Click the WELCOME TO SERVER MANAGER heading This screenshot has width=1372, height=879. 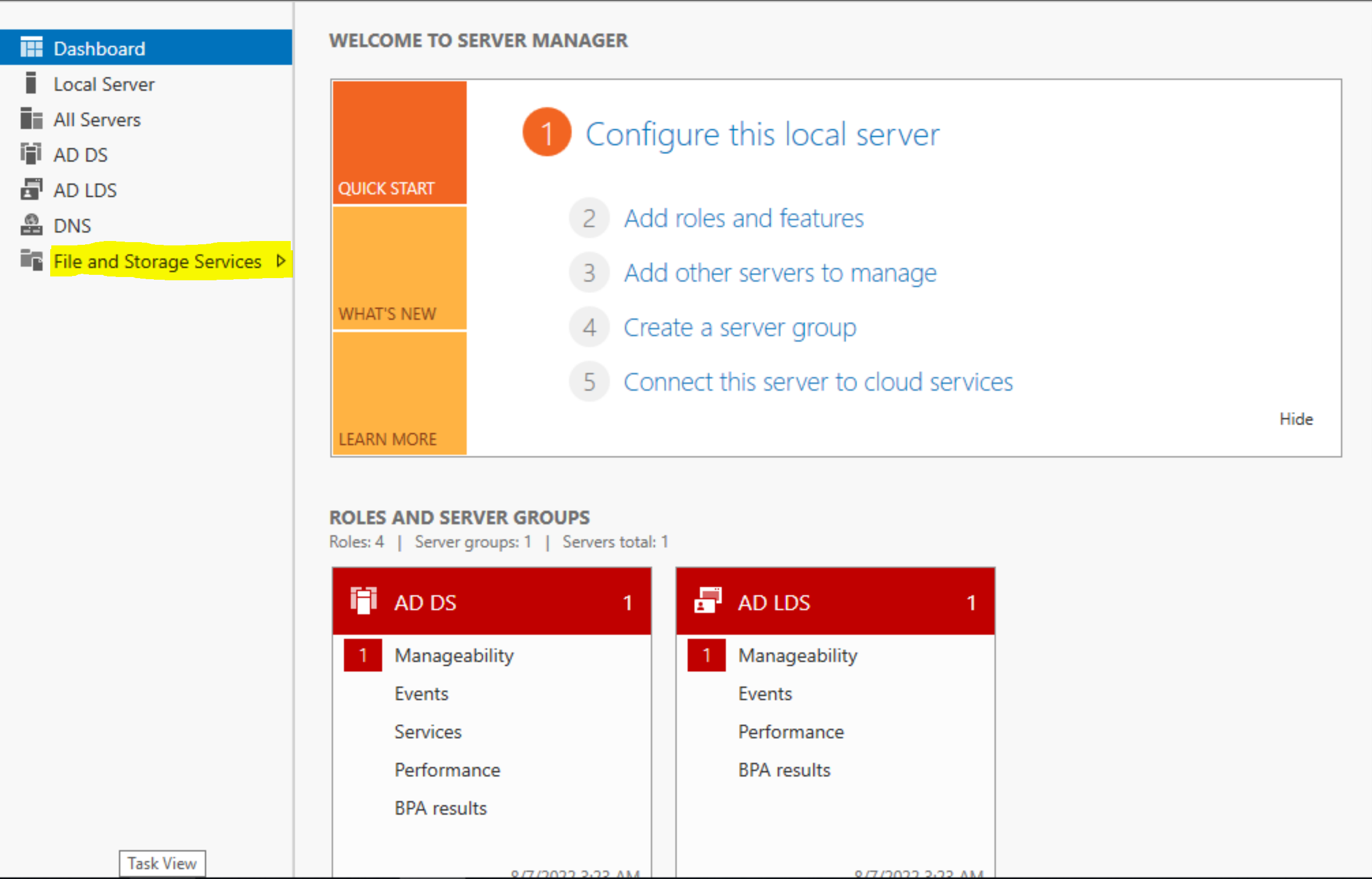coord(478,40)
